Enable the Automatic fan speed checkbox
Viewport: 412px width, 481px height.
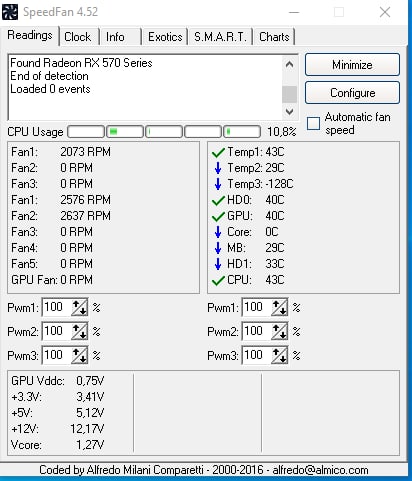point(313,123)
